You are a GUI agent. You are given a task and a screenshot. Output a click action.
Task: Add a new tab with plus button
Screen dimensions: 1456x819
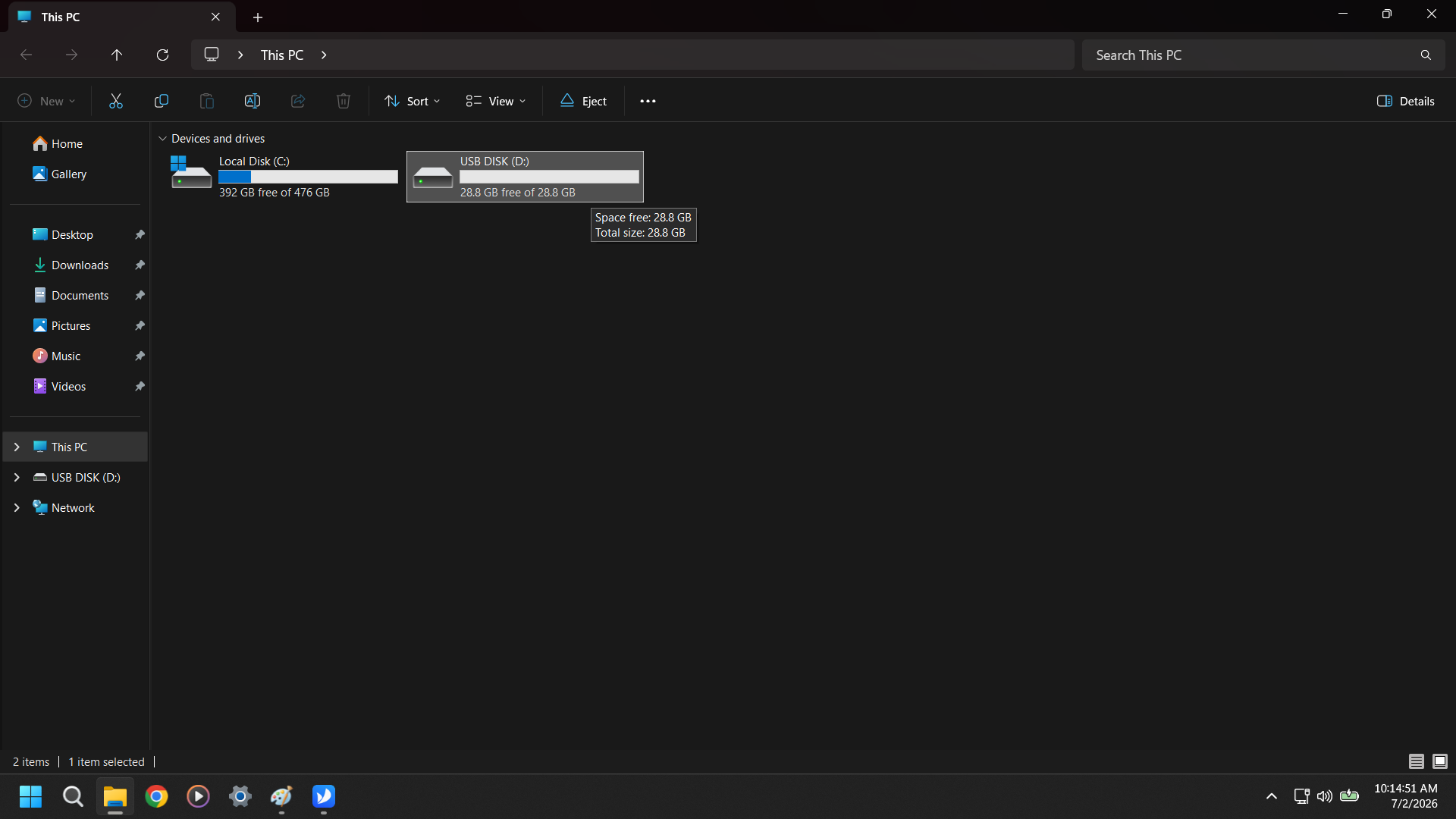[x=258, y=17]
